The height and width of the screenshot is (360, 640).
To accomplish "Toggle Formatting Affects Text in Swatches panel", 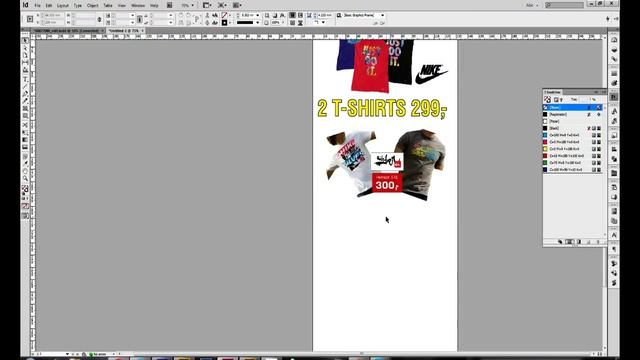I will (x=561, y=100).
